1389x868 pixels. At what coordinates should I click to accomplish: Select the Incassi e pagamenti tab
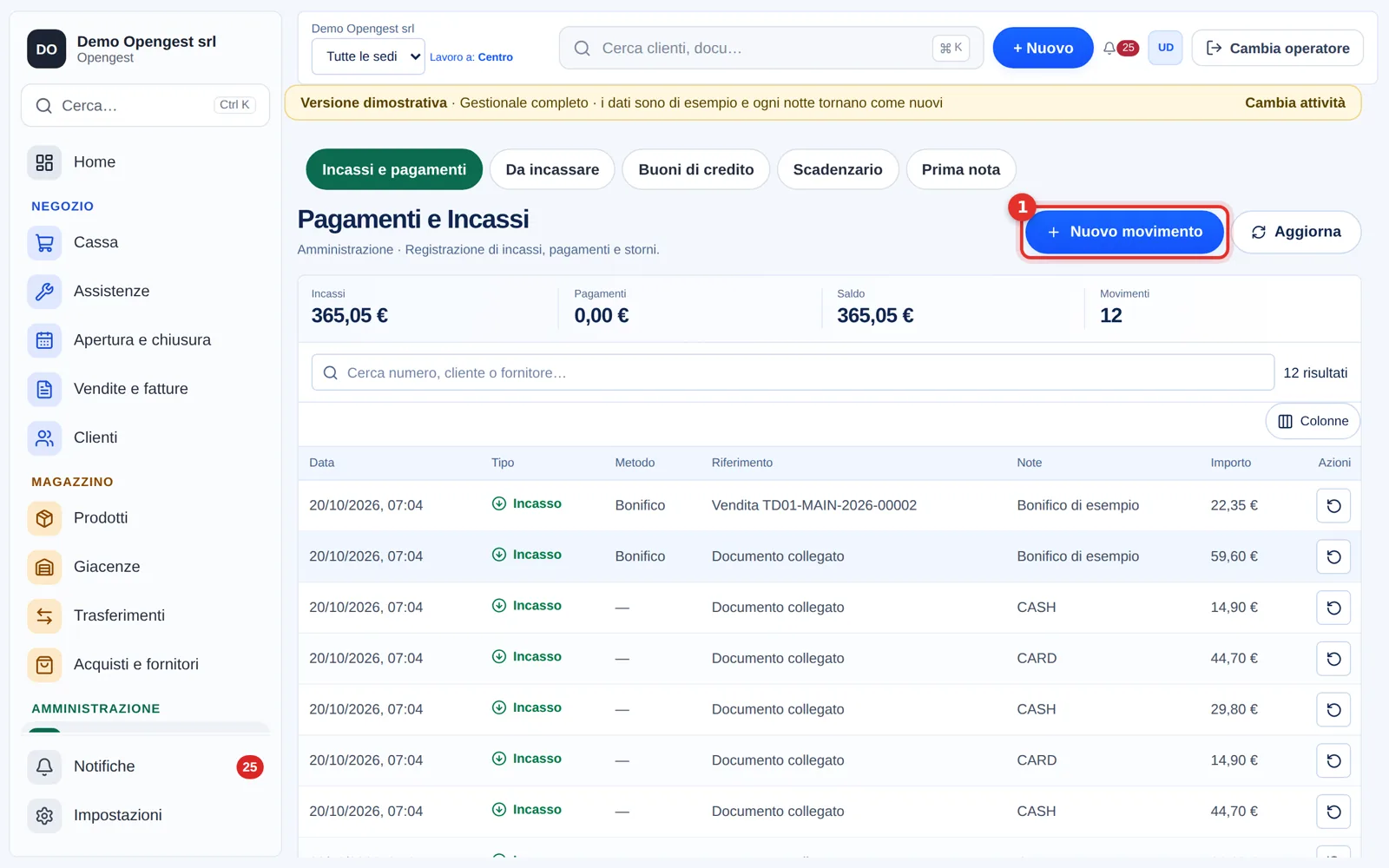coord(394,169)
